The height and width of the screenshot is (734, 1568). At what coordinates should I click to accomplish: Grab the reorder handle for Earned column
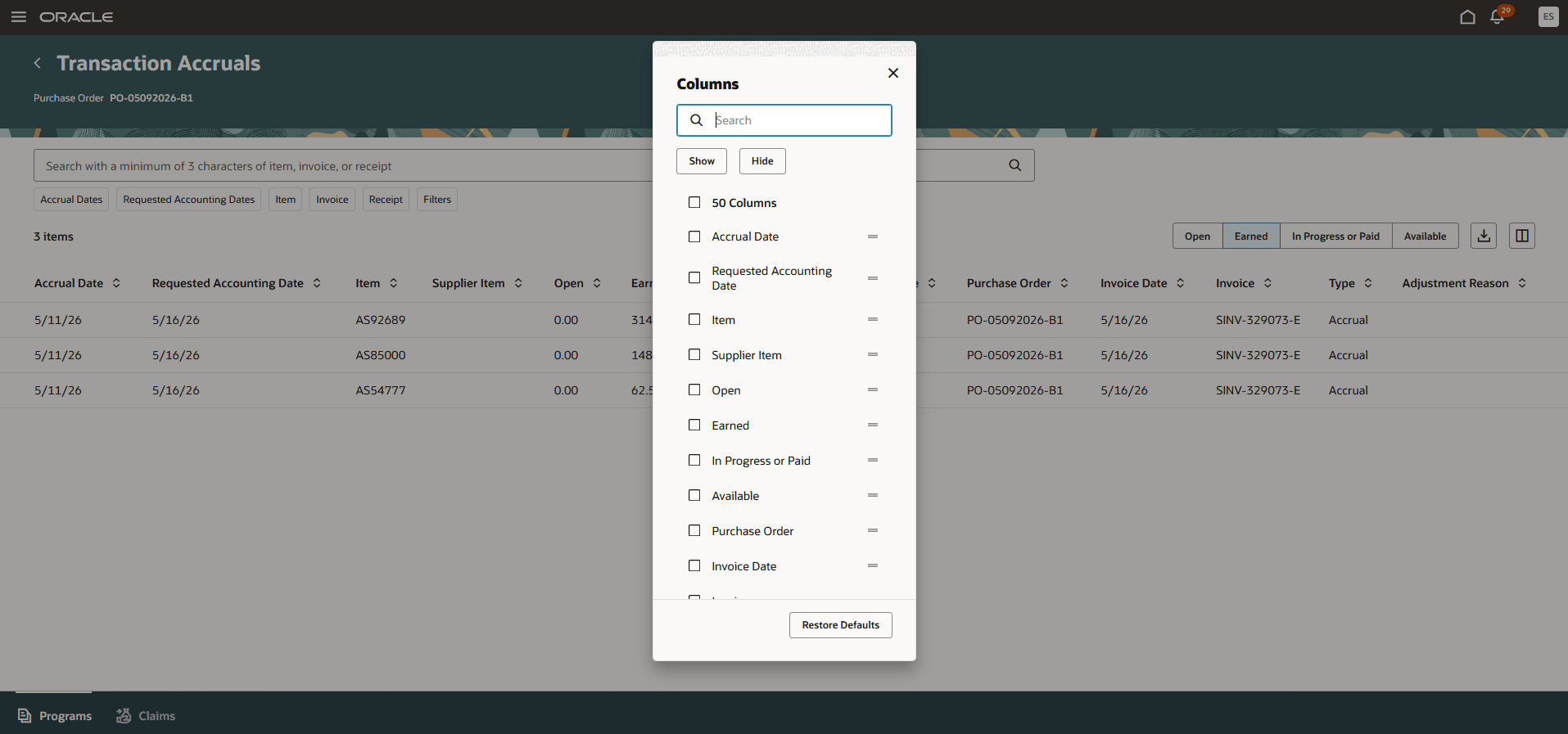coord(873,426)
